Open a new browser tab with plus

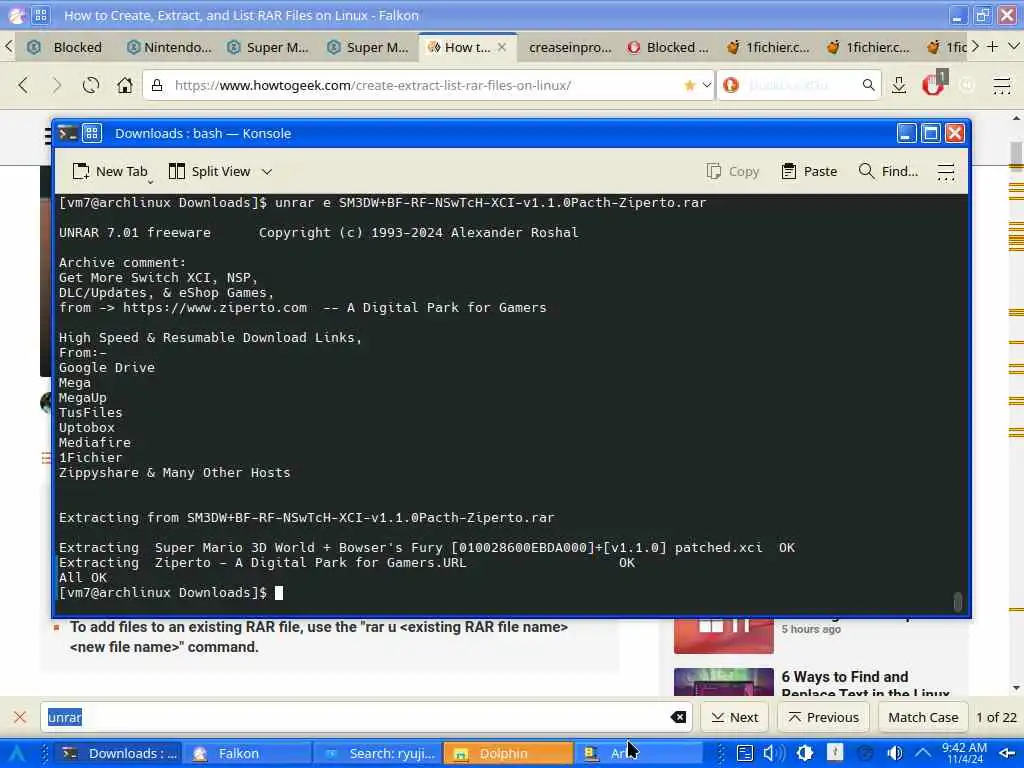coord(992,46)
